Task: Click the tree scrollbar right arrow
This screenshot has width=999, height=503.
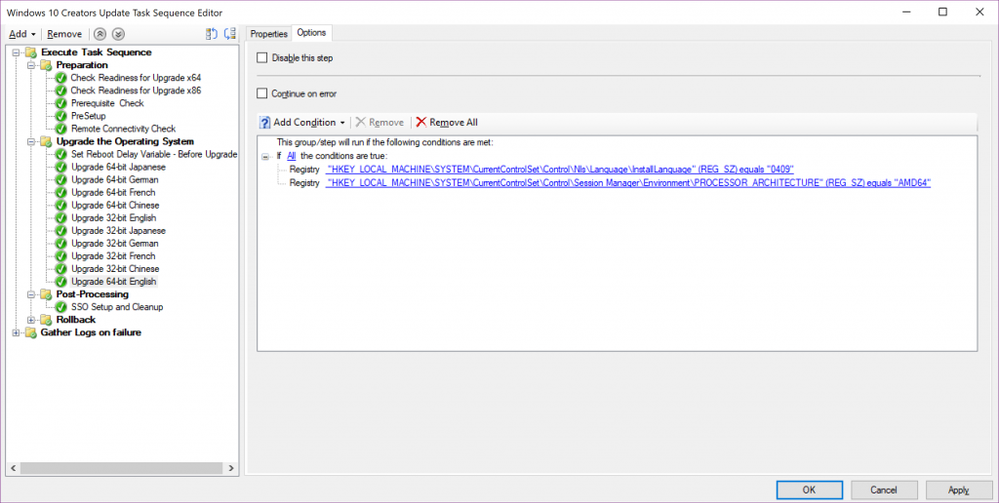Action: coord(231,468)
